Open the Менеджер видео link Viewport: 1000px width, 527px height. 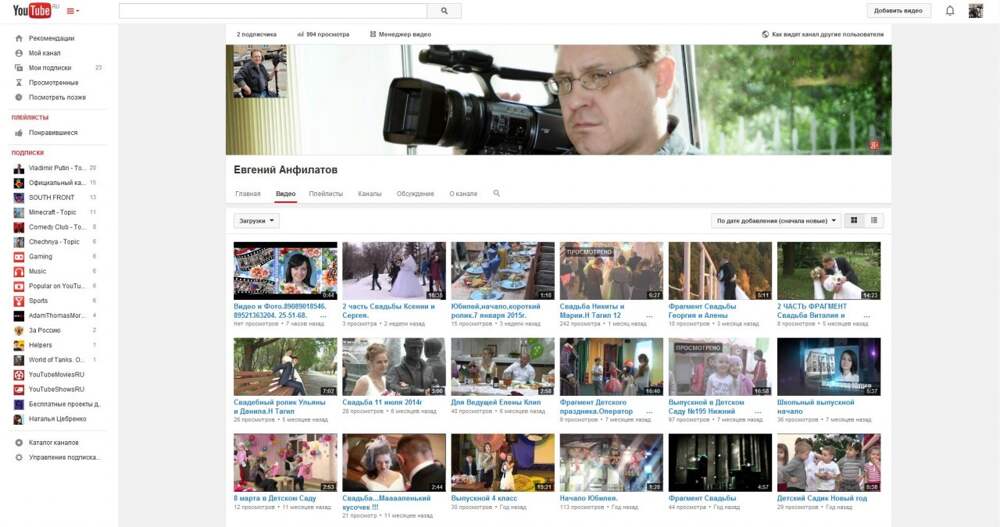point(401,34)
